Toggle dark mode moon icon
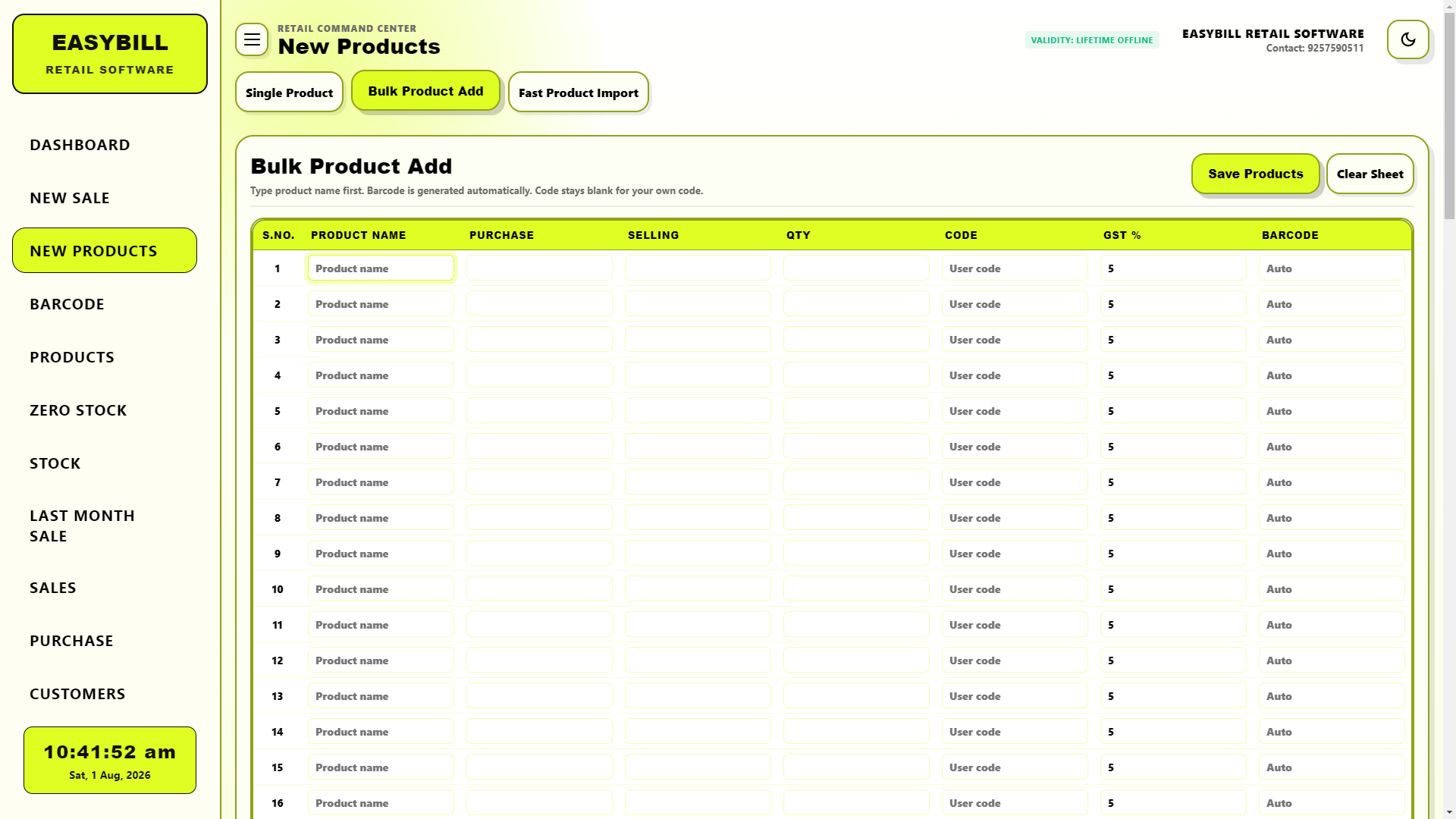Viewport: 1456px width, 819px height. pos(1408,39)
